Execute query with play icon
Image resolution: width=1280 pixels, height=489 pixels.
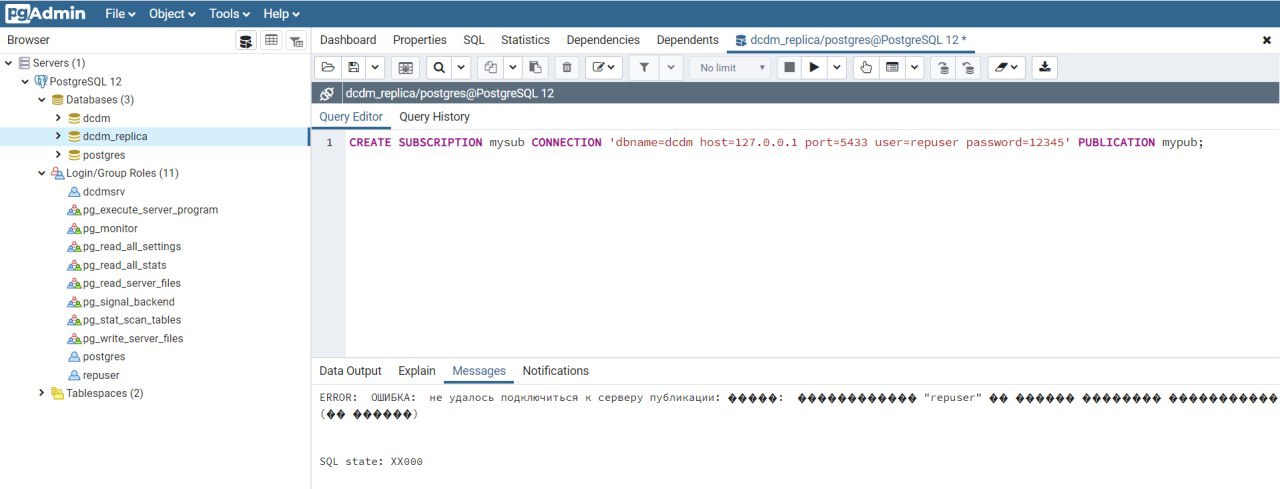[x=814, y=67]
